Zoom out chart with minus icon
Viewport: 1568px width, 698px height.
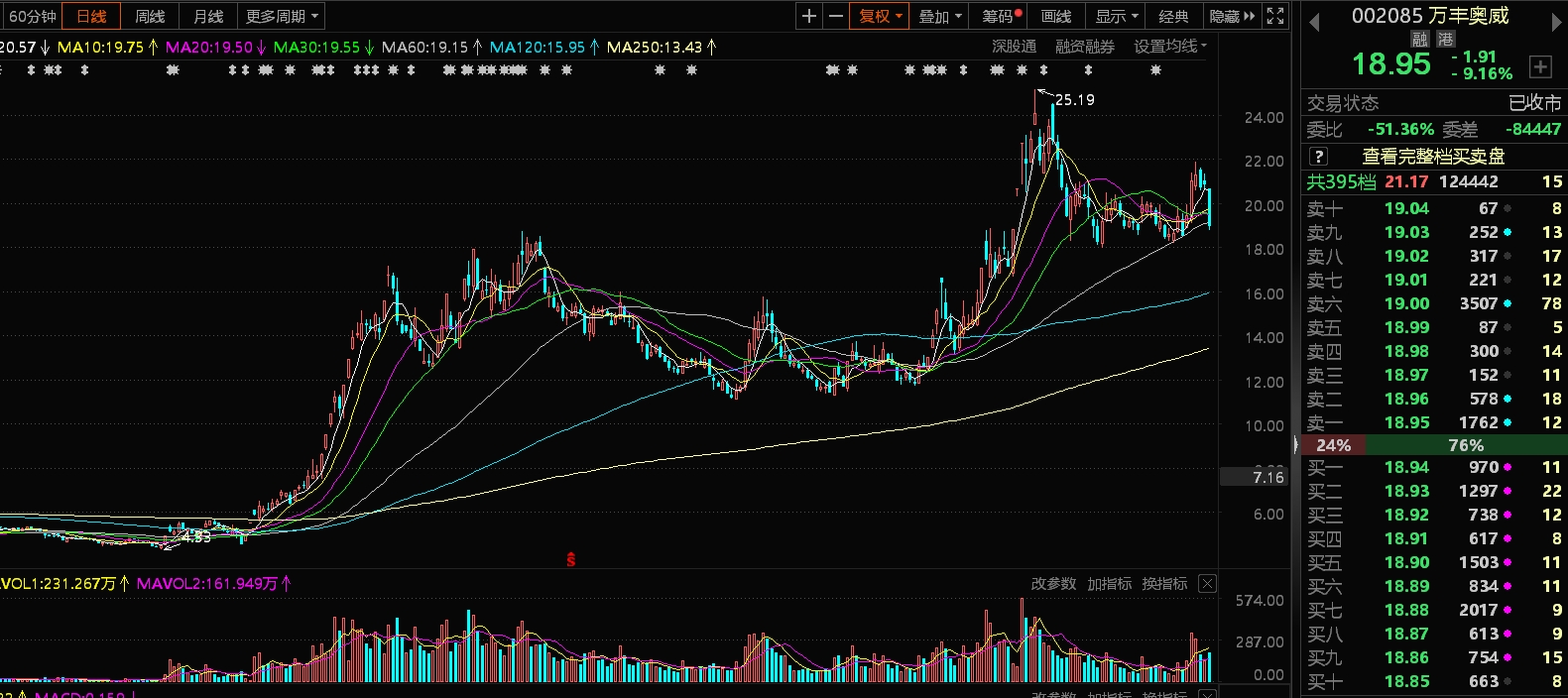pyautogui.click(x=836, y=16)
